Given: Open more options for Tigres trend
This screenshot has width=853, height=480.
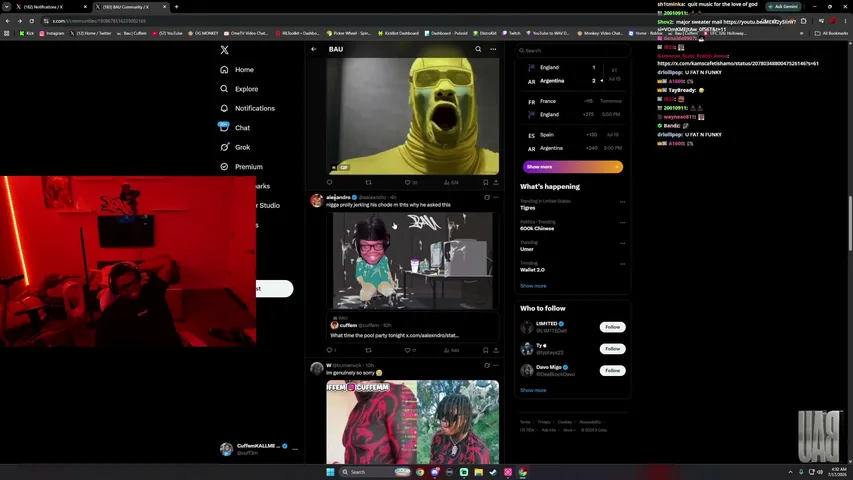Looking at the screenshot, I should pyautogui.click(x=622, y=202).
